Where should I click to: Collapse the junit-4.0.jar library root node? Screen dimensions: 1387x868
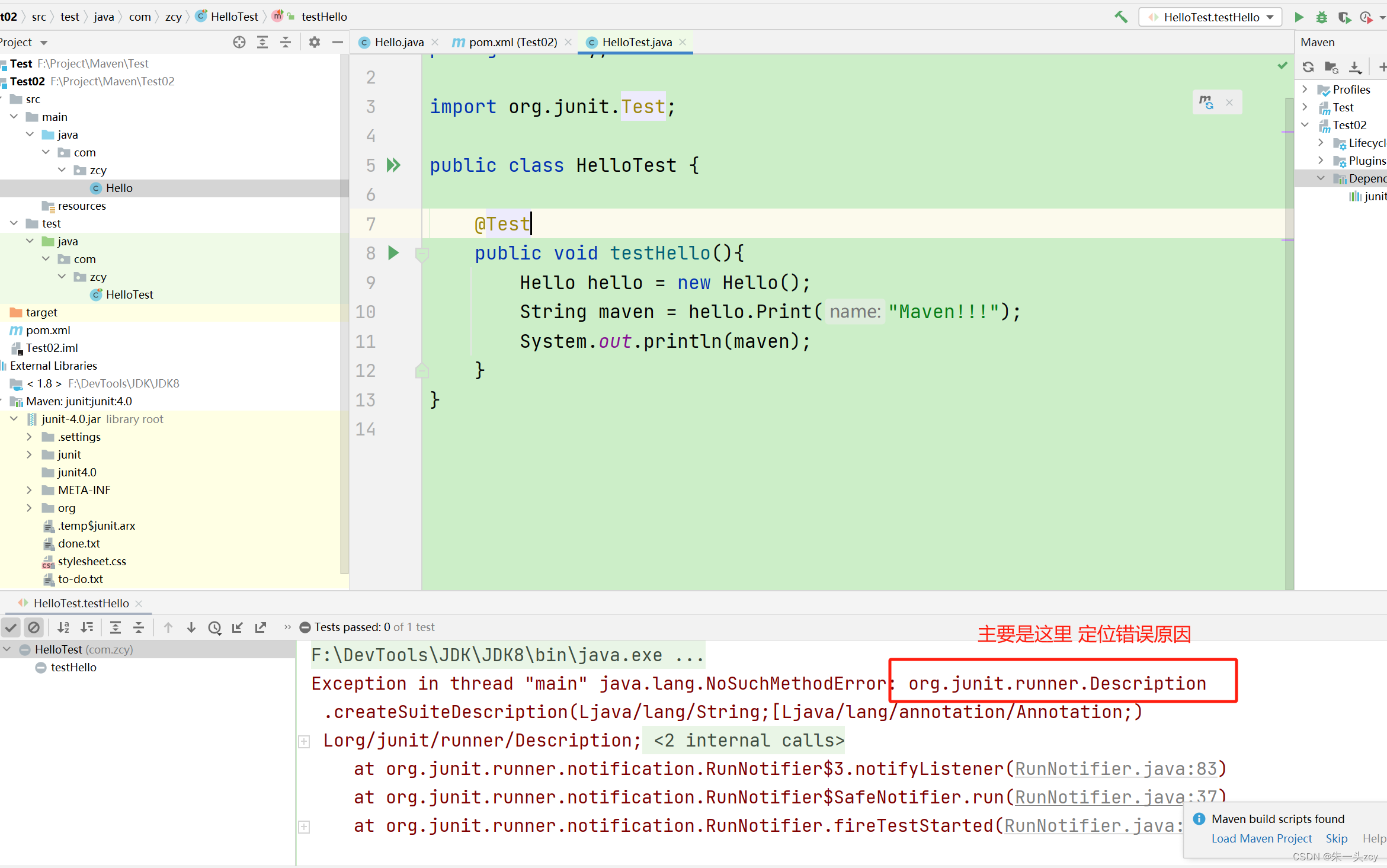pyautogui.click(x=14, y=419)
